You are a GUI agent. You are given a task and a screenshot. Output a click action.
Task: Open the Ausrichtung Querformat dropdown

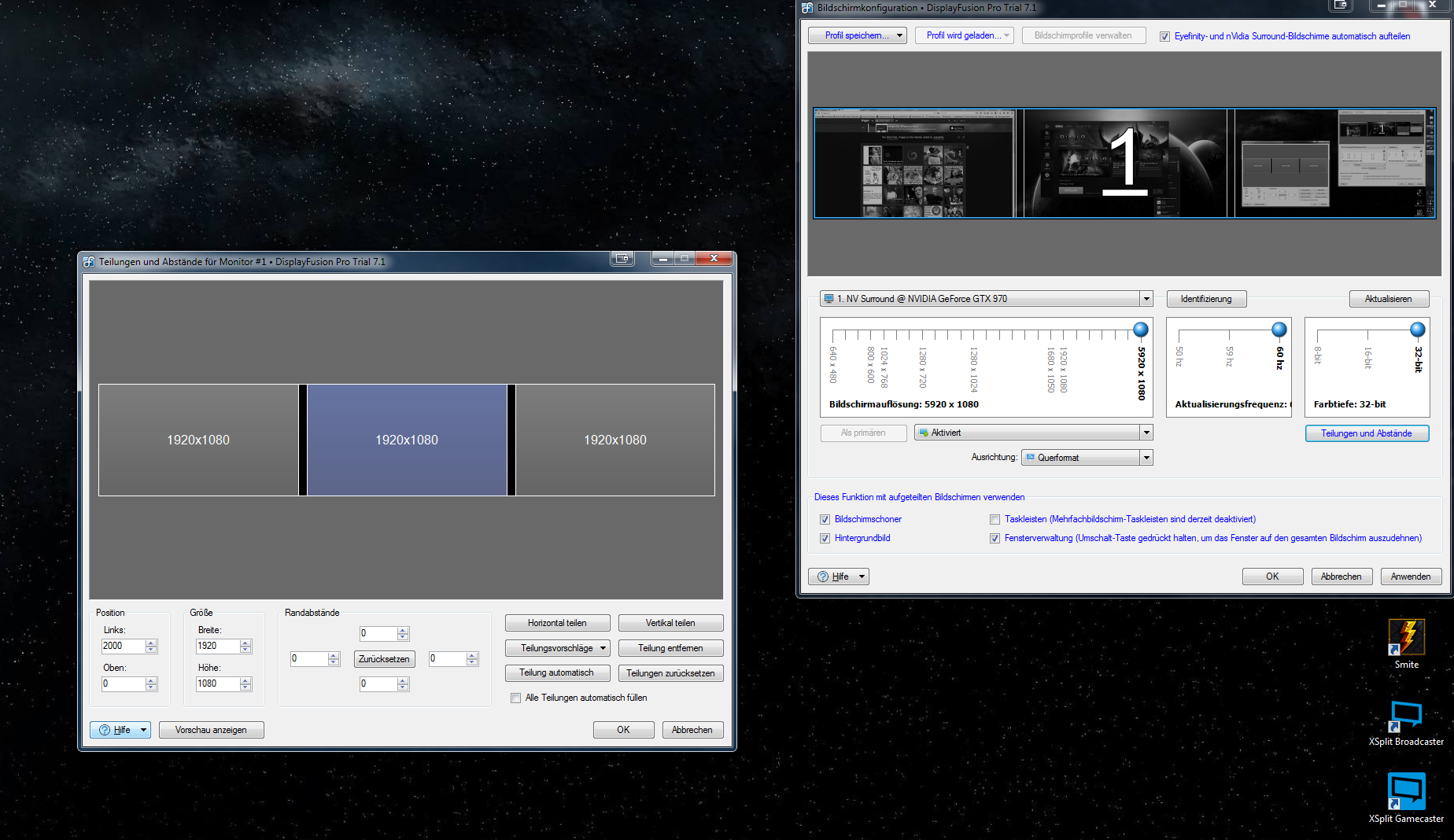[x=1146, y=458]
